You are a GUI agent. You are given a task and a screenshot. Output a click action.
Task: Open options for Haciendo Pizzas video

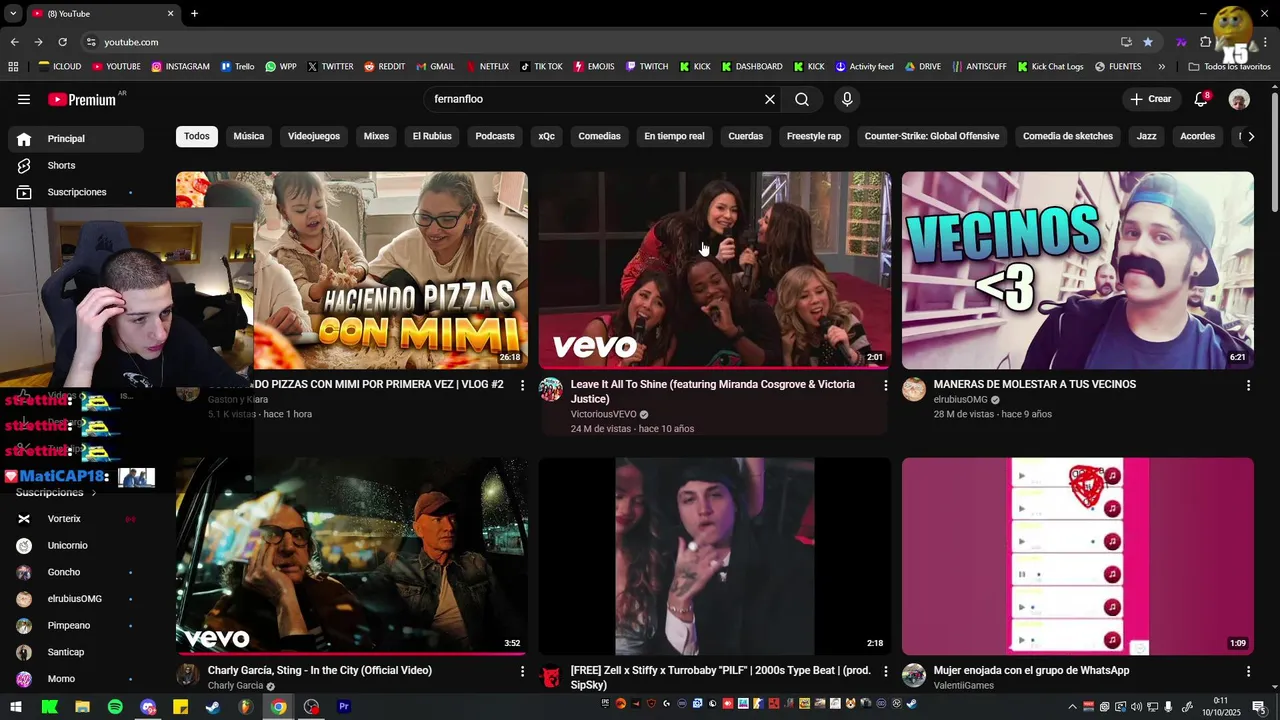coord(522,385)
